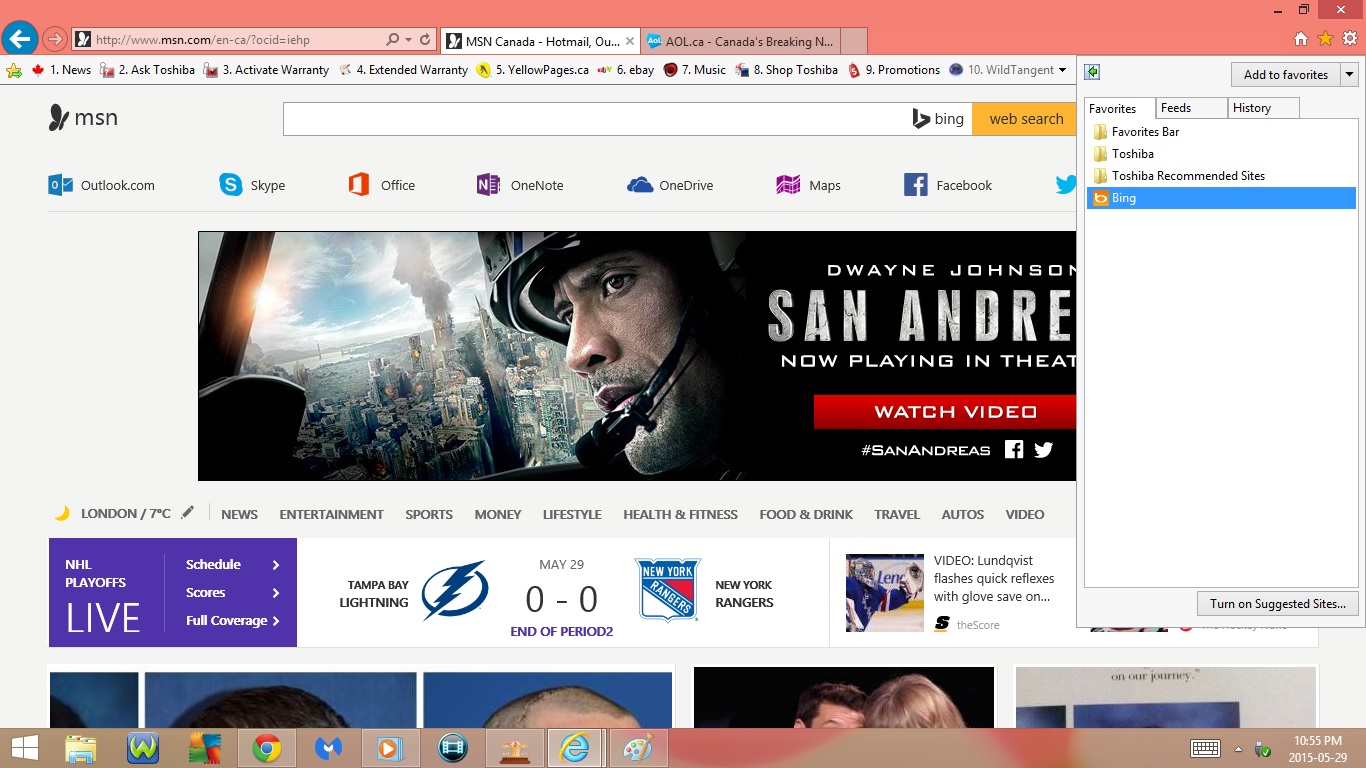This screenshot has height=768, width=1366.
Task: Open Paint from the taskbar
Action: pos(637,748)
